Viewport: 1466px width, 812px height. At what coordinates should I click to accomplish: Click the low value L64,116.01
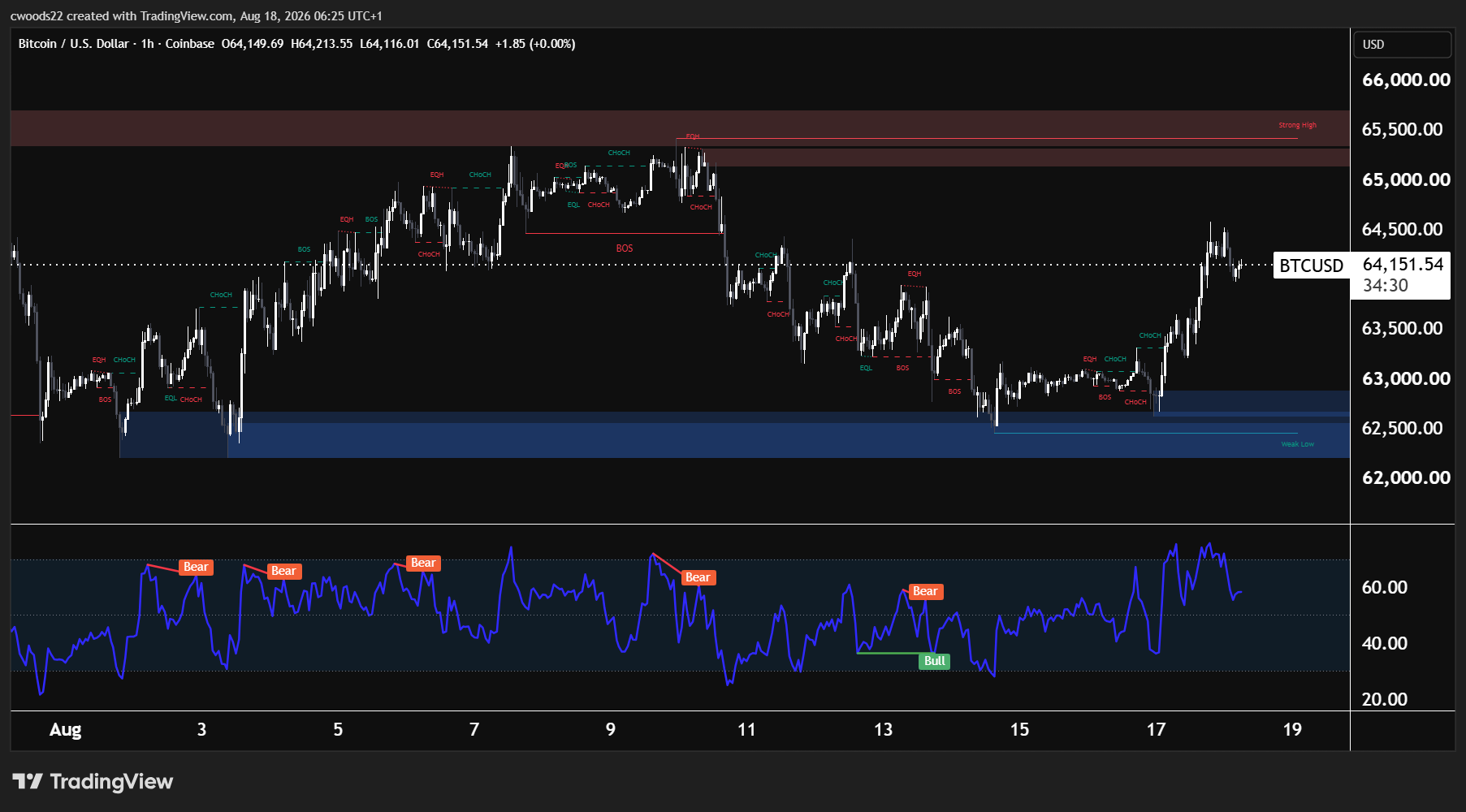click(x=390, y=44)
